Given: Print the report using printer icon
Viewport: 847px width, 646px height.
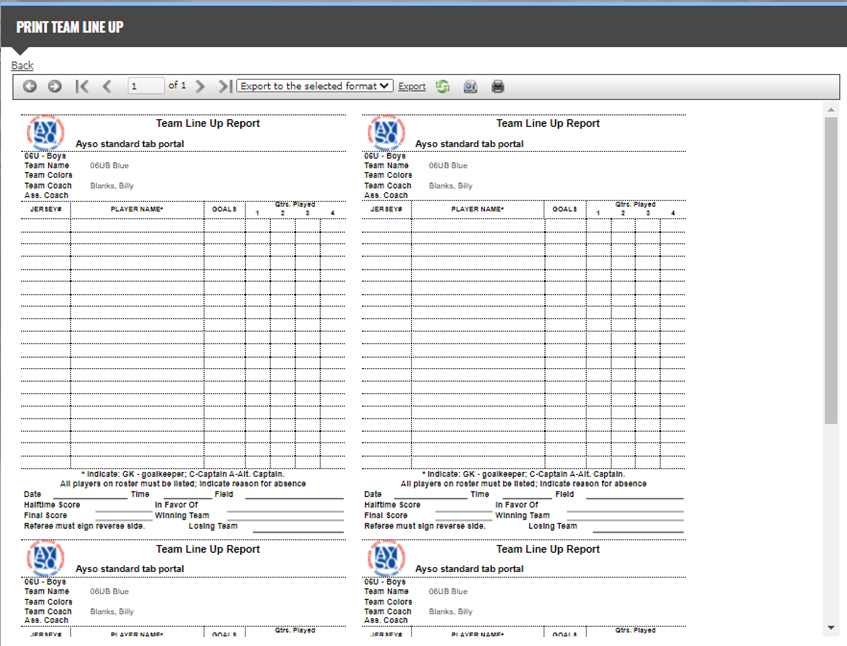Looking at the screenshot, I should (x=498, y=87).
